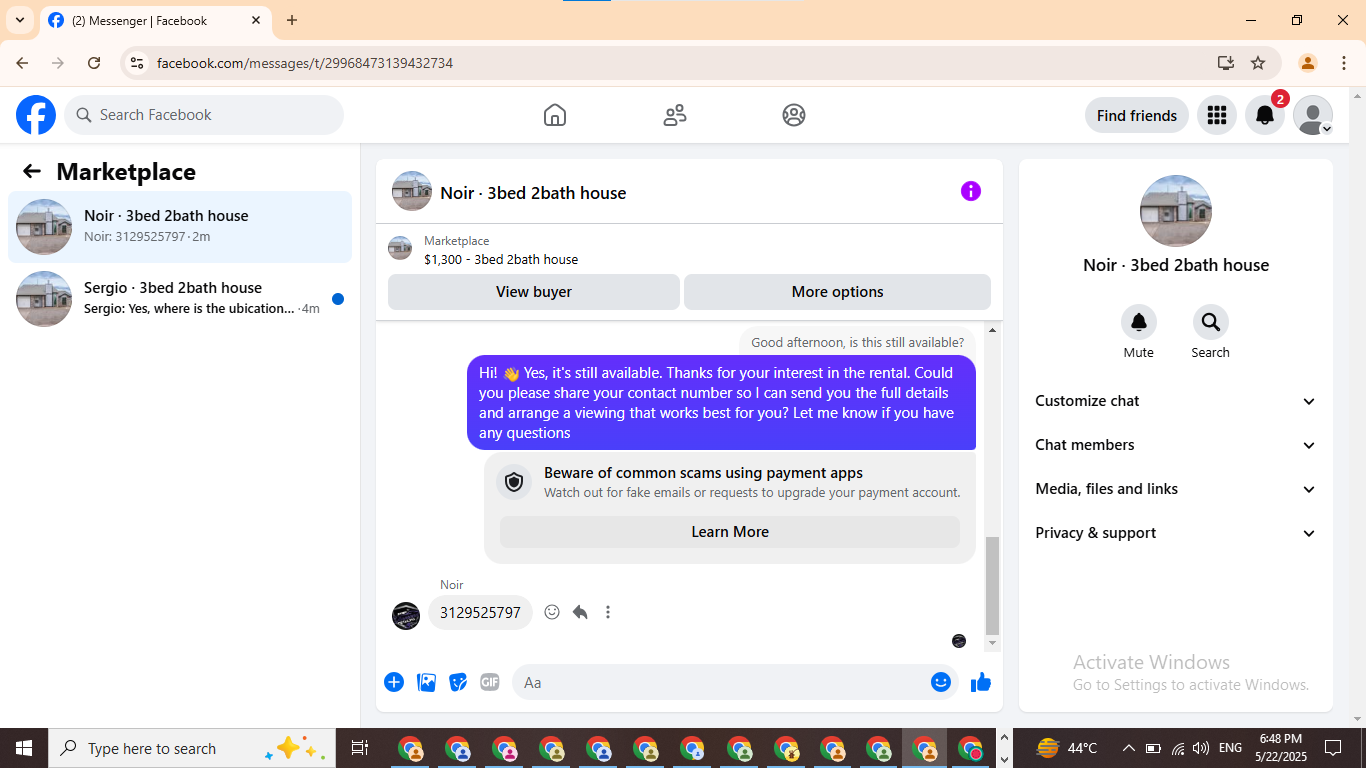The width and height of the screenshot is (1366, 768).
Task: Open Task View on taskbar
Action: coord(360,748)
